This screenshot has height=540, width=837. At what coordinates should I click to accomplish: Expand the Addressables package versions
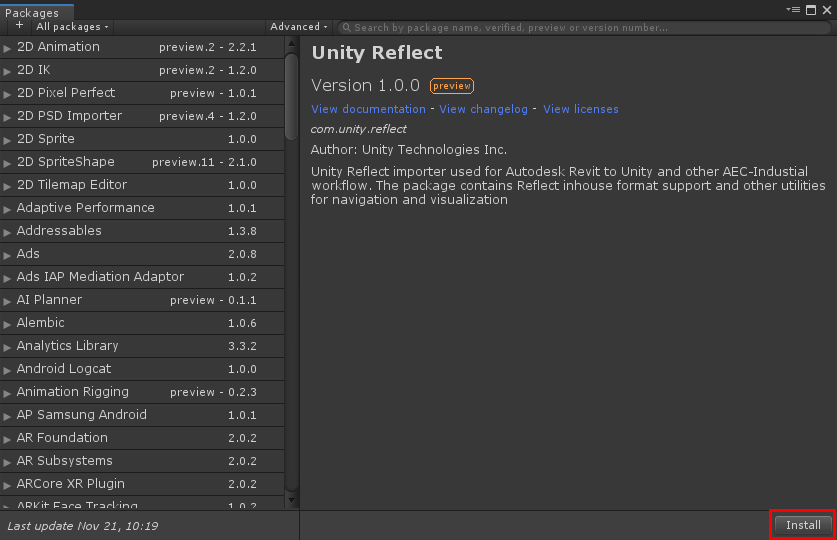coord(8,232)
